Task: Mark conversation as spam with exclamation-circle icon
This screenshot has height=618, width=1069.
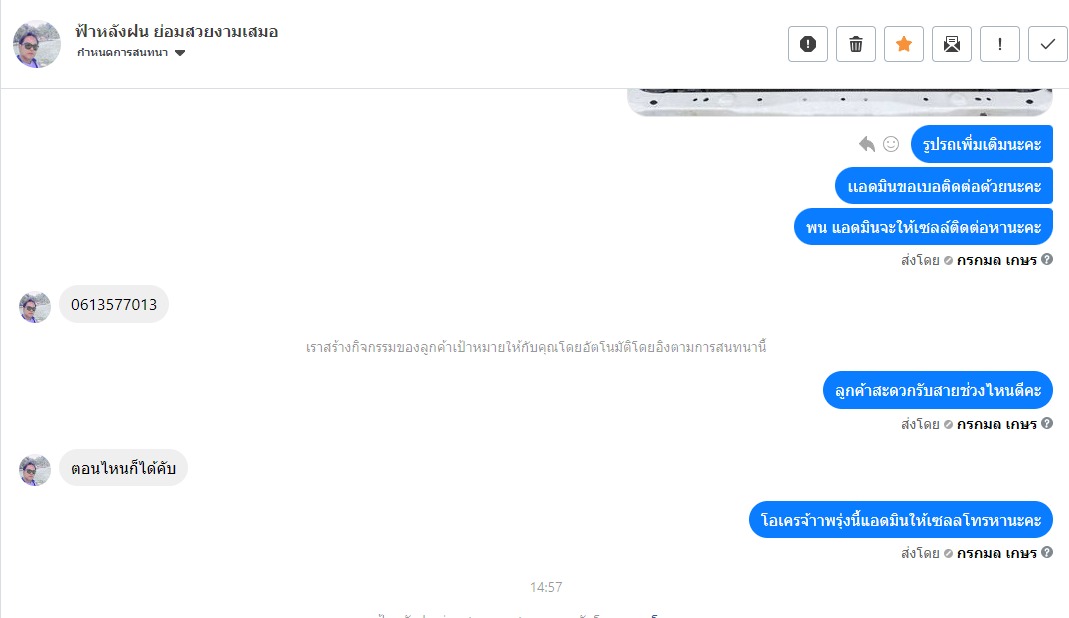Action: pos(808,44)
